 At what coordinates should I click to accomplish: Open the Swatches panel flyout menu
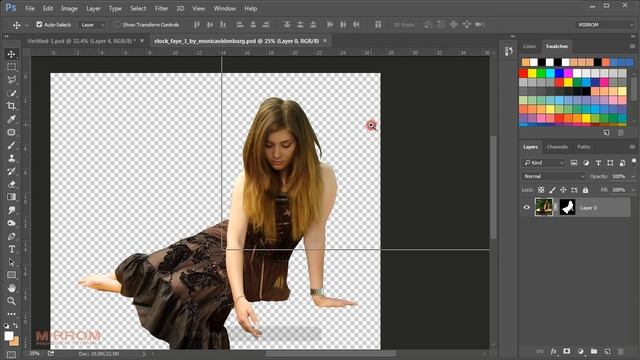[632, 46]
